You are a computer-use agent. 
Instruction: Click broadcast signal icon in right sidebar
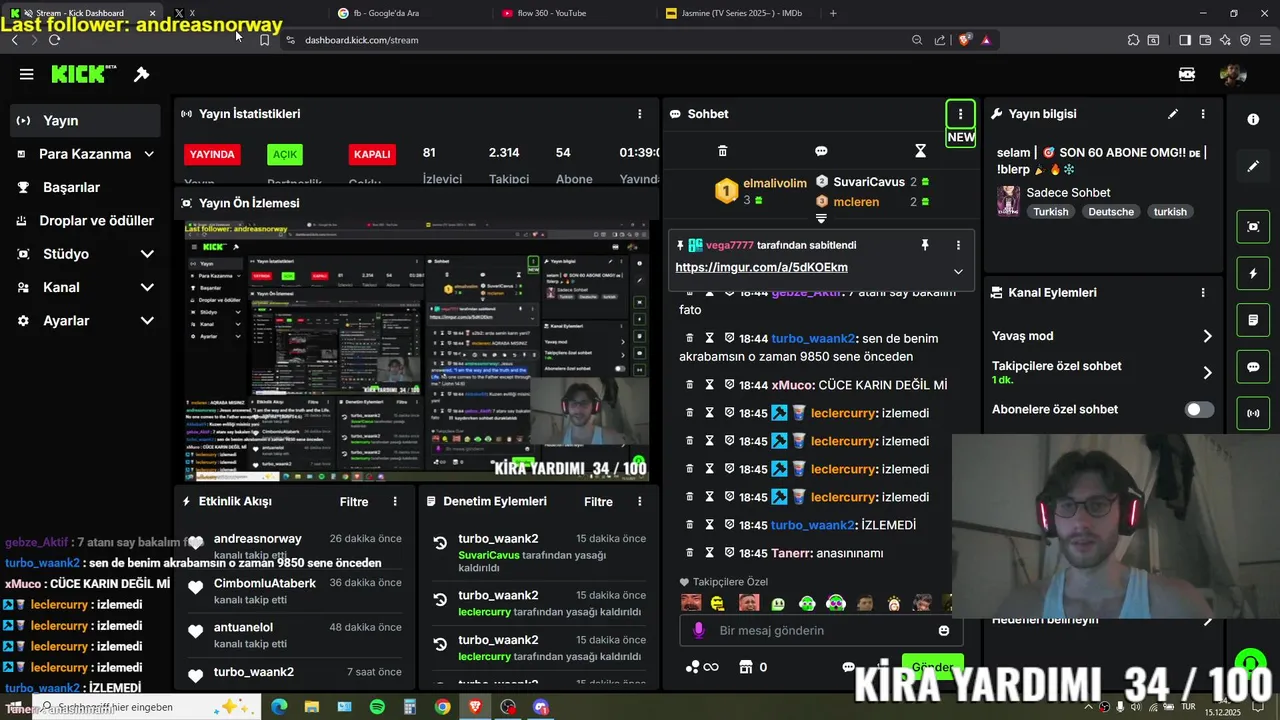coord(1253,413)
